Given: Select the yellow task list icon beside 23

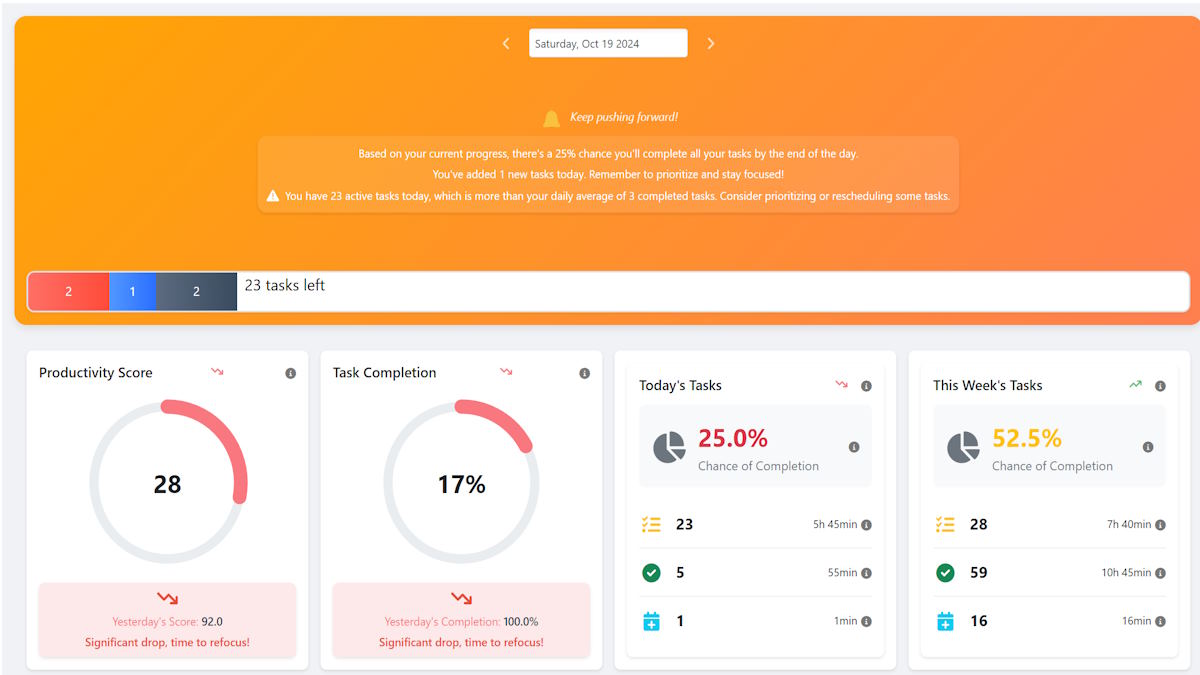Looking at the screenshot, I should 651,524.
